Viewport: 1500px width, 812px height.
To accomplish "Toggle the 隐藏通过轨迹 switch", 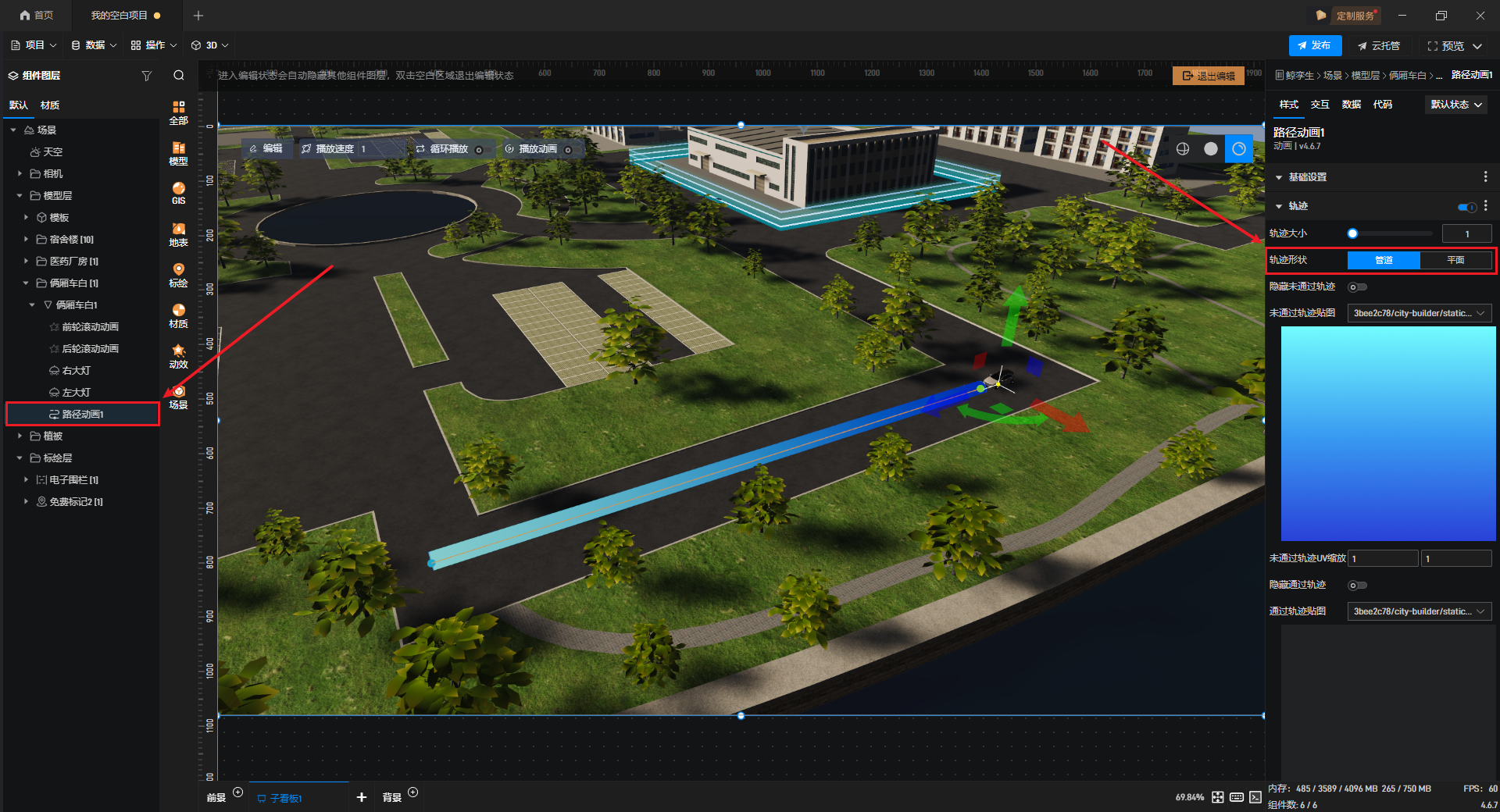I will coord(1358,586).
